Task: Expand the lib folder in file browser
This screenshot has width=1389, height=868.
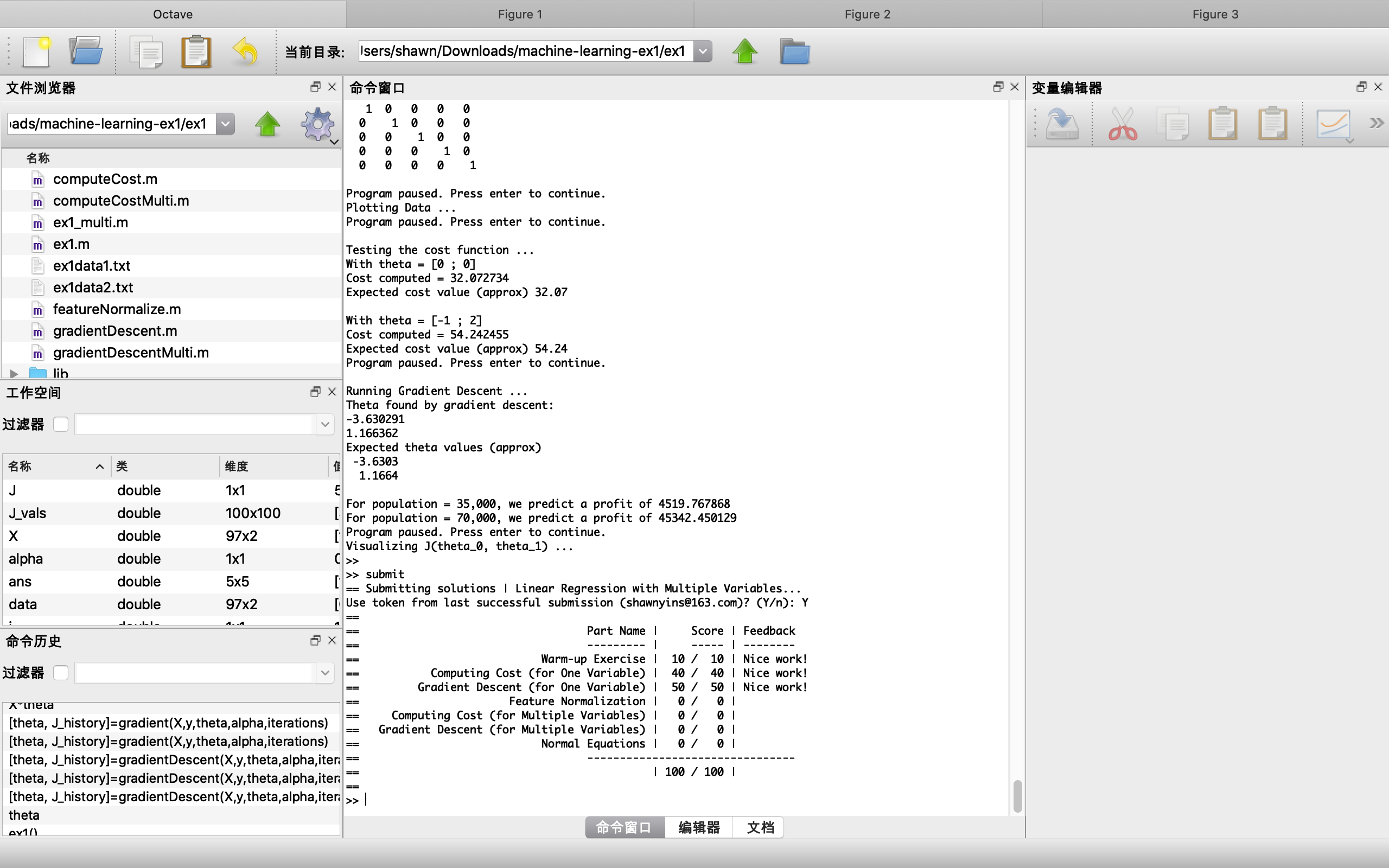Action: (14, 374)
